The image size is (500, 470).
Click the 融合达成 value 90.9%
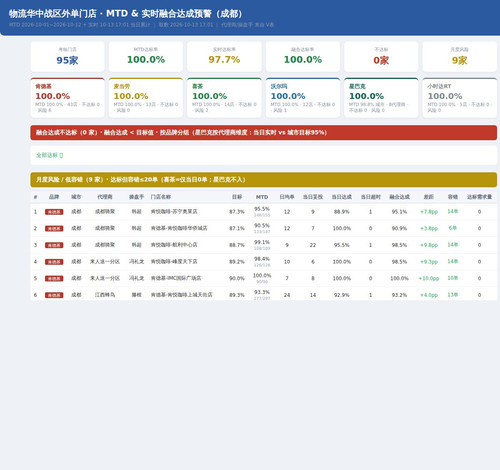399,229
